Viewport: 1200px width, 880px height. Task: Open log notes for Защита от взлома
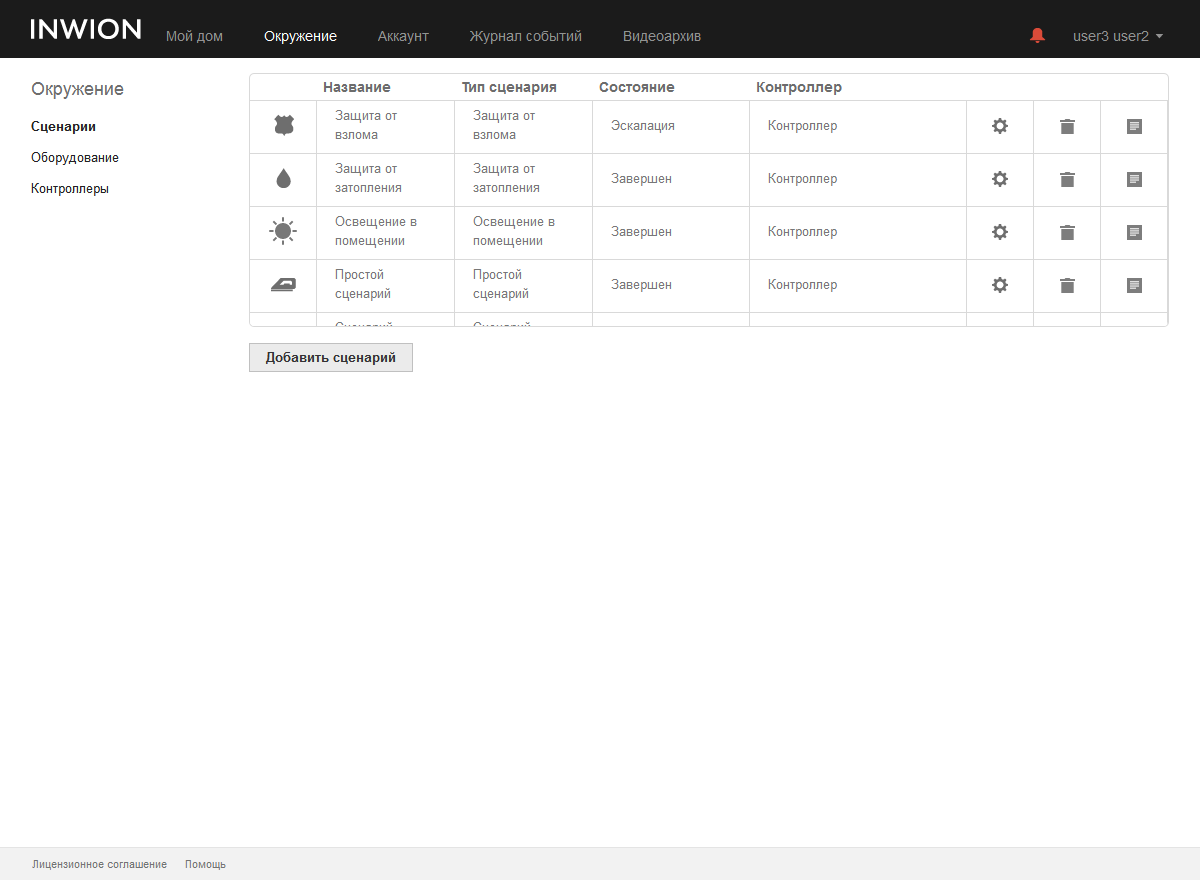[x=1134, y=126]
